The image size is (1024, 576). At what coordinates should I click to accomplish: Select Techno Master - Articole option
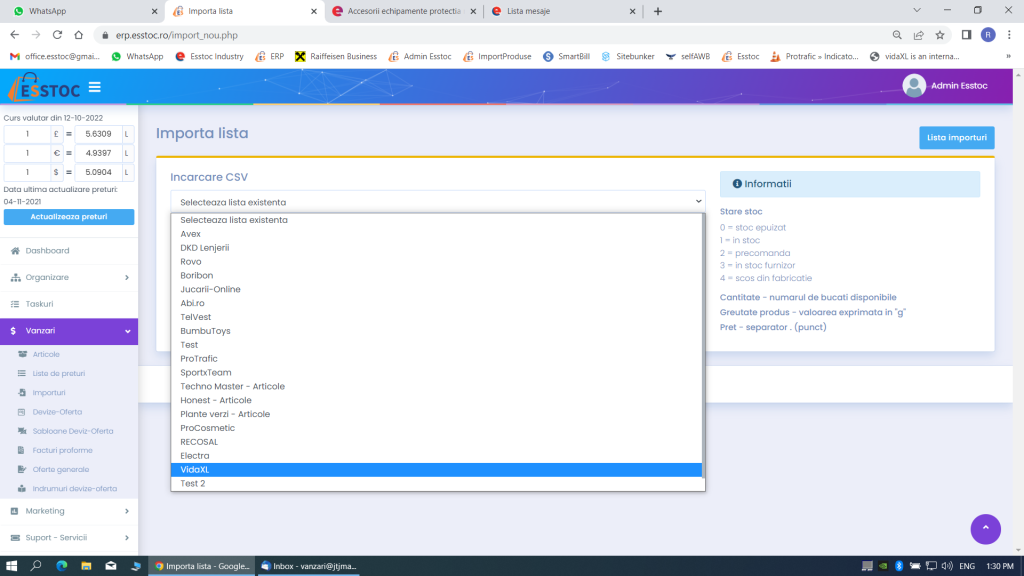click(x=436, y=387)
